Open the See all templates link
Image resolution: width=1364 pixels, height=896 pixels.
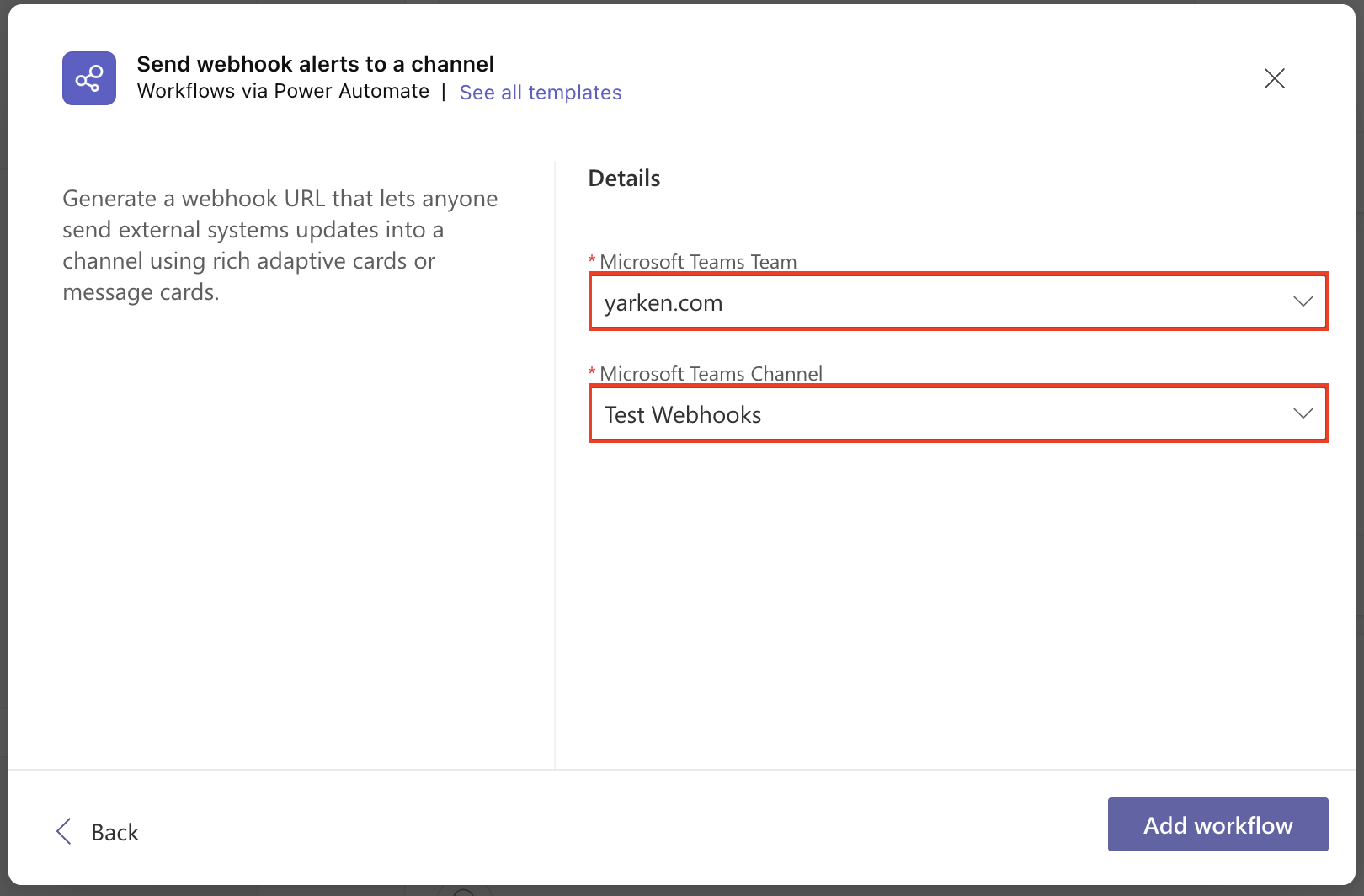pos(540,93)
